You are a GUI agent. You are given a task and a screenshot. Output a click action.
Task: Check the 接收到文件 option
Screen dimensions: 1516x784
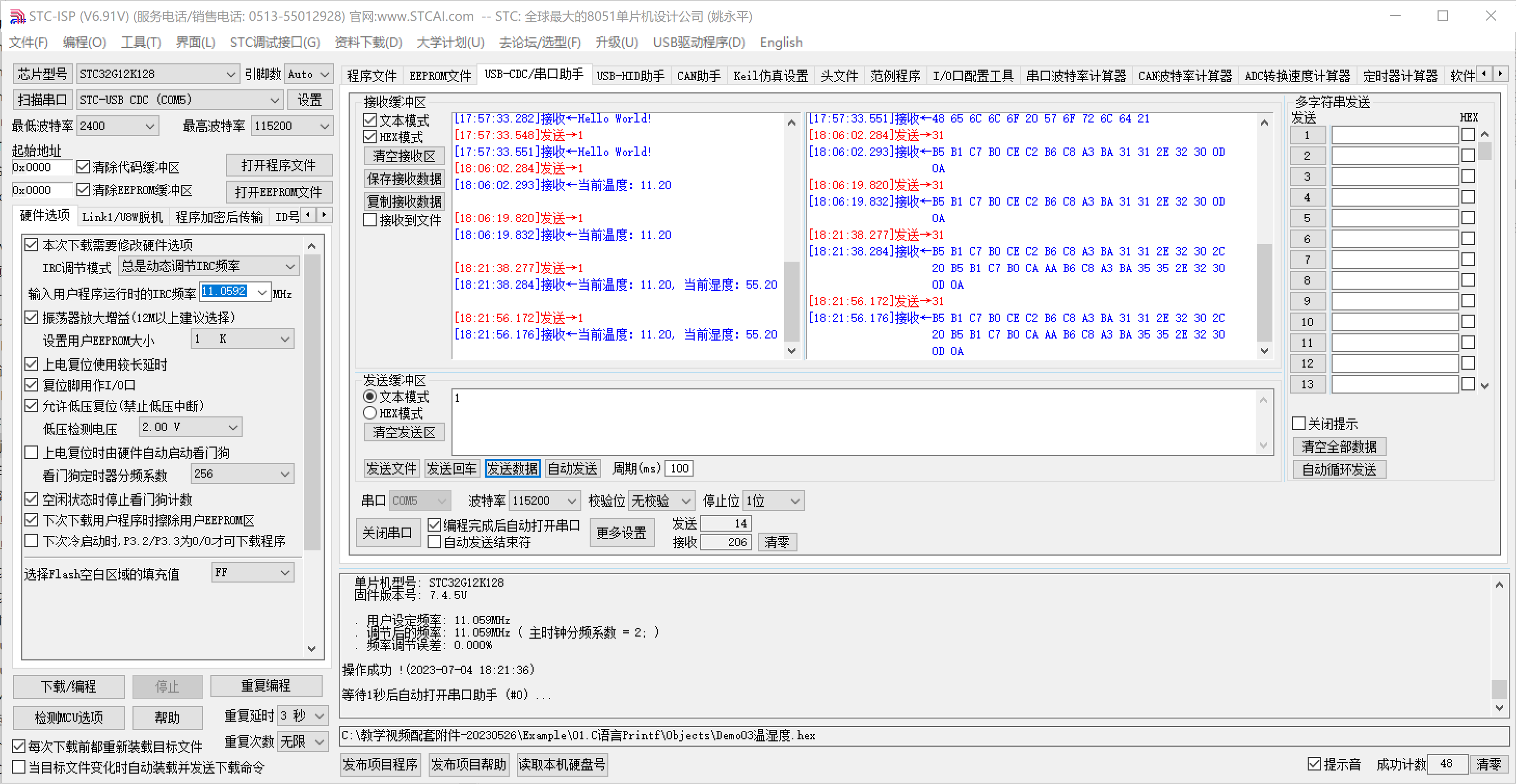point(369,220)
